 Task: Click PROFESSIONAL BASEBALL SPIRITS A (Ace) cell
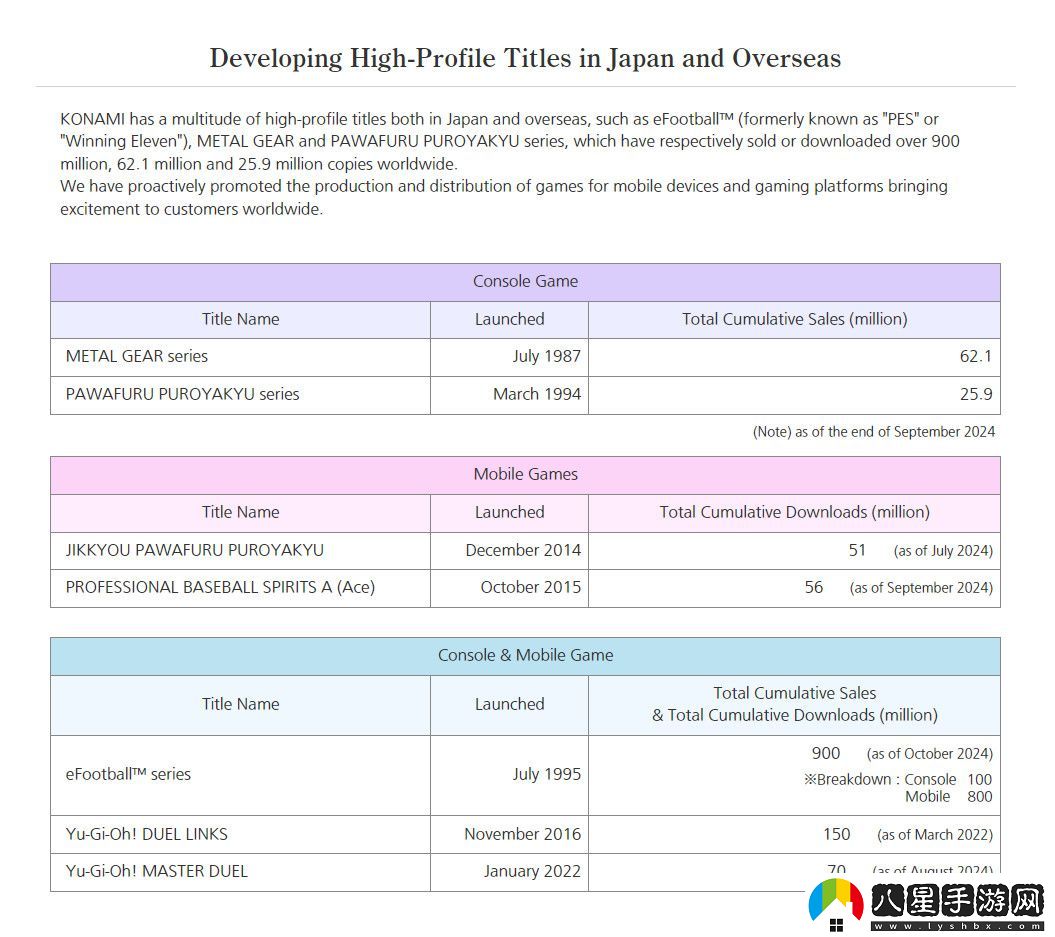[x=220, y=588]
